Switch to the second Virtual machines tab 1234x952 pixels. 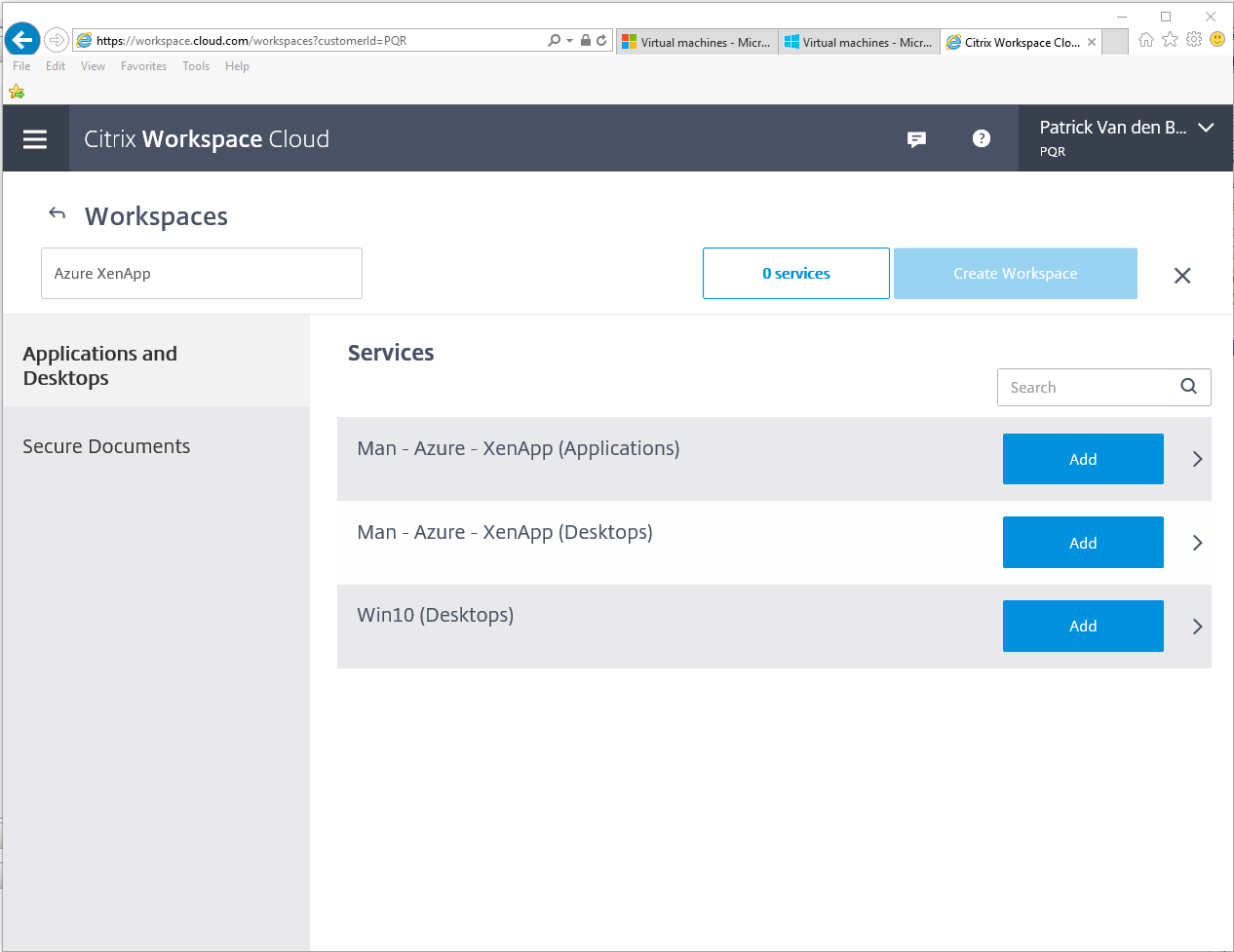[859, 42]
